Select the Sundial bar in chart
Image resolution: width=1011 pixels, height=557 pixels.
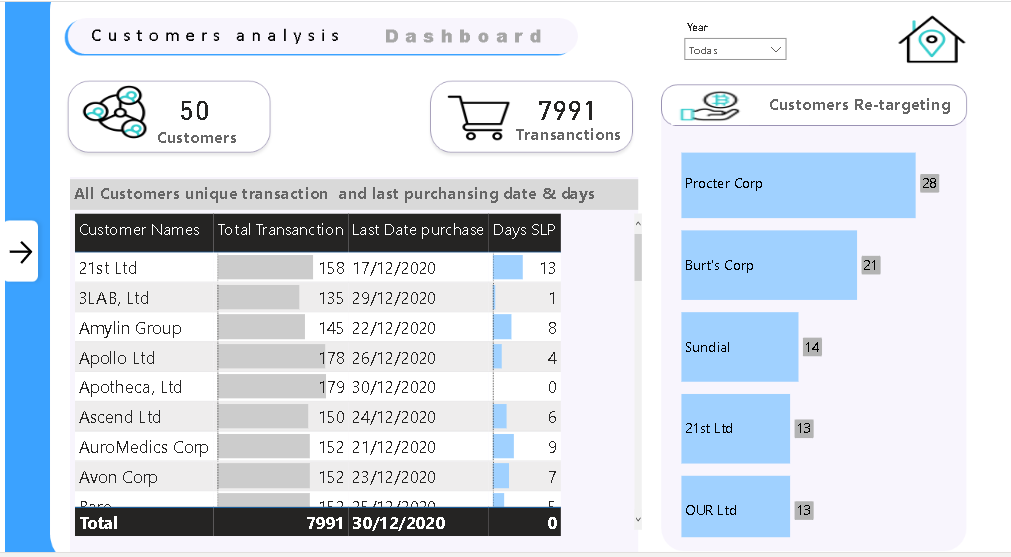click(x=739, y=347)
